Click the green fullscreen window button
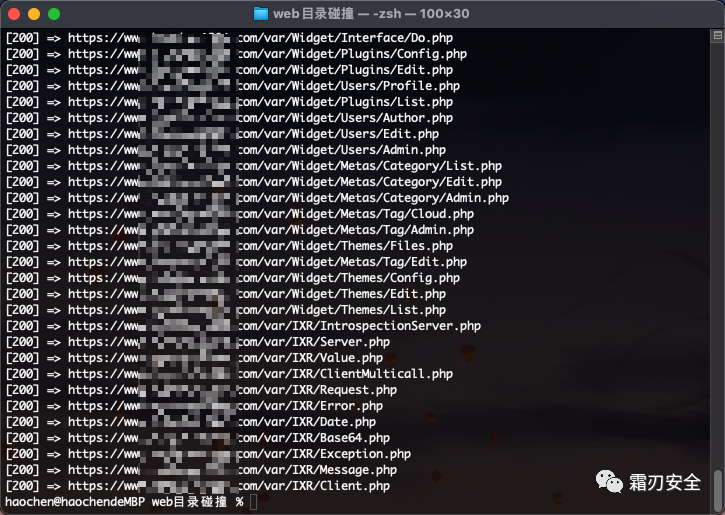Viewport: 725px width, 515px height. point(54,14)
